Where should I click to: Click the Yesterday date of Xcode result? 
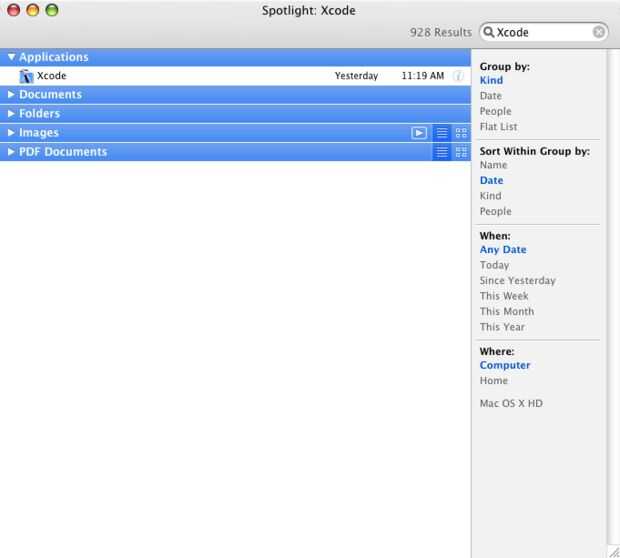(x=356, y=76)
